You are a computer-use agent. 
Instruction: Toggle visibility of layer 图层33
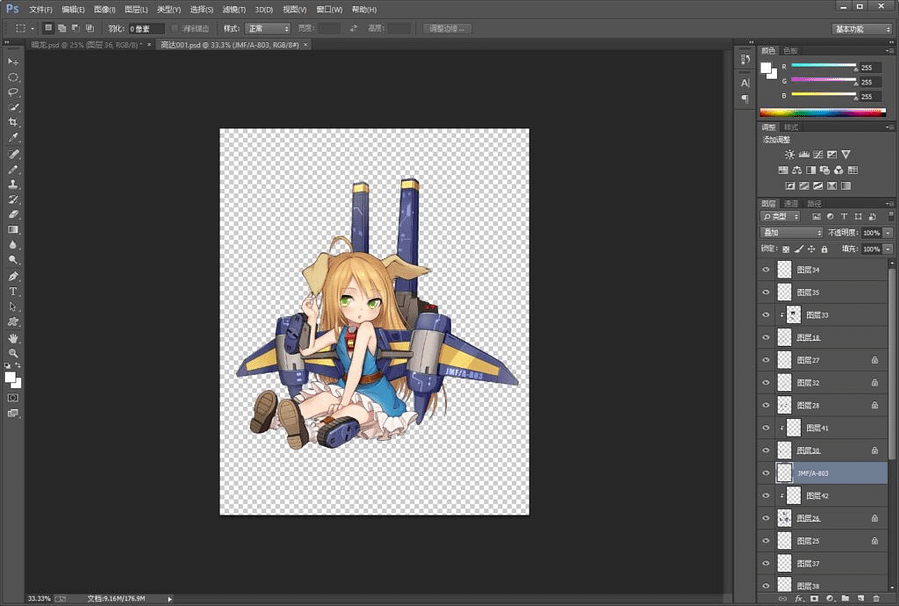pos(766,315)
